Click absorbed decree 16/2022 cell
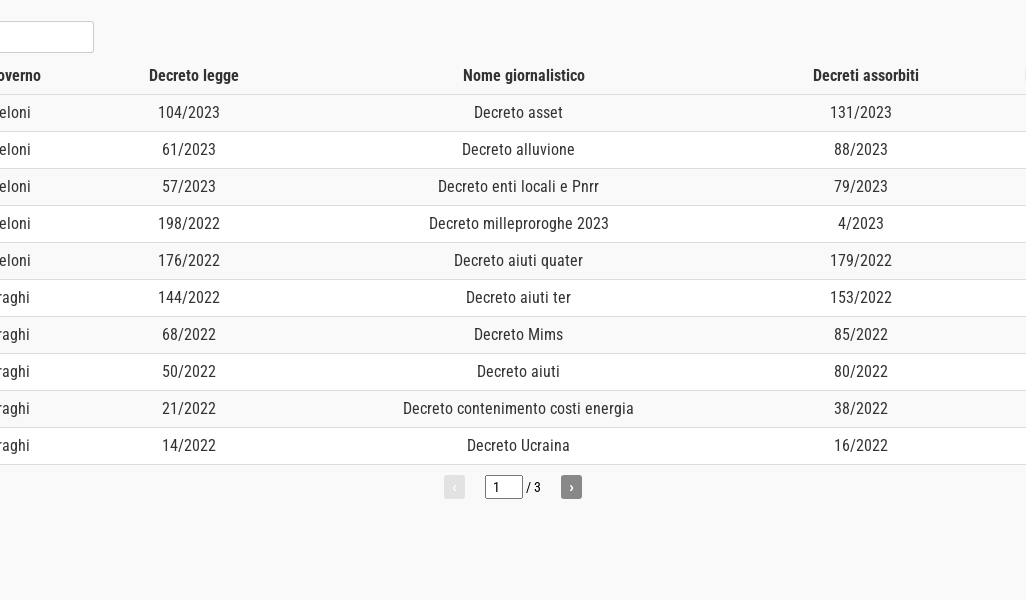This screenshot has height=600, width=1026. [861, 446]
